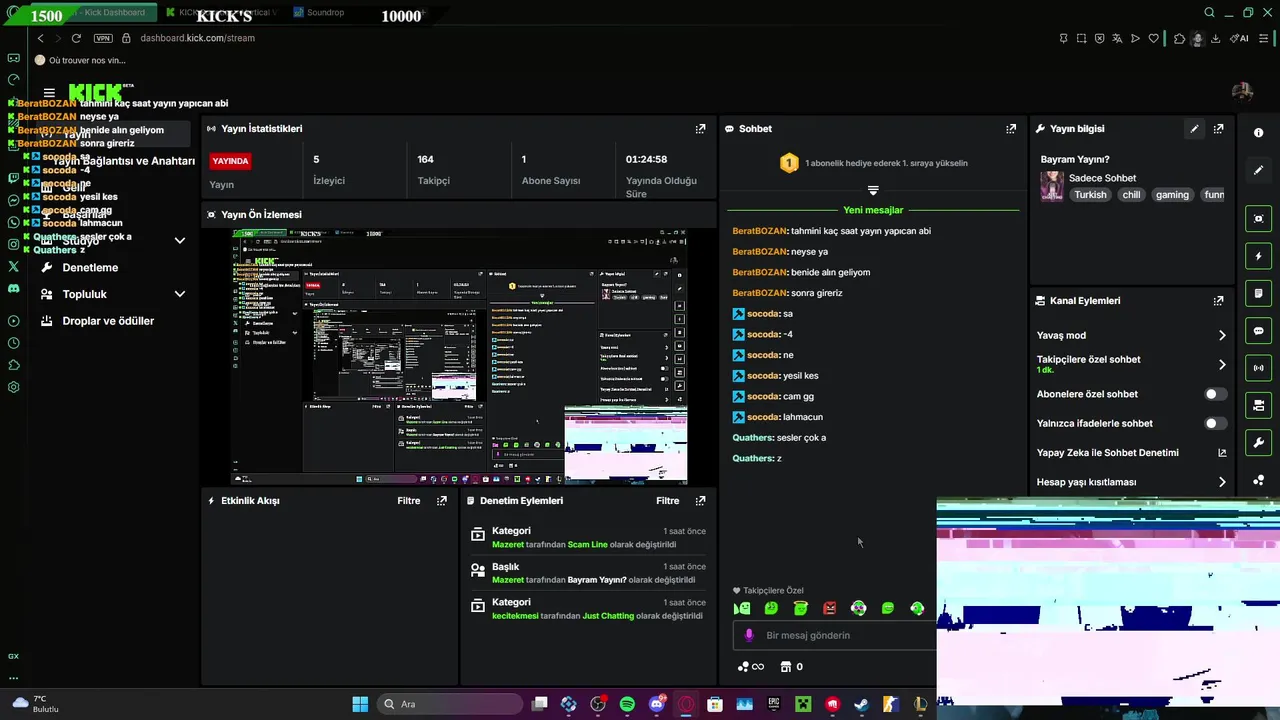Image resolution: width=1280 pixels, height=720 pixels.
Task: Pop out the Etkinlik Akışı panel
Action: click(x=441, y=501)
